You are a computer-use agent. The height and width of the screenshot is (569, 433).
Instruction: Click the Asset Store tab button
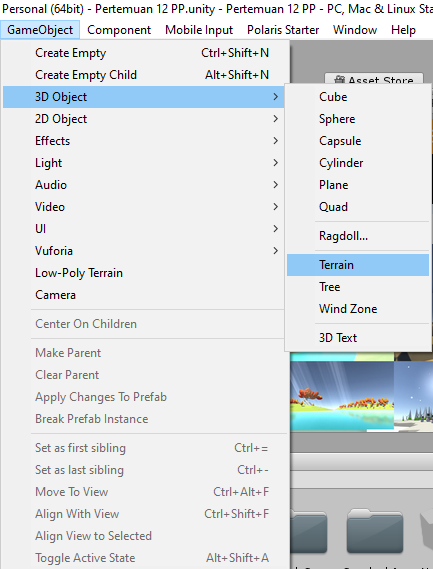pyautogui.click(x=374, y=79)
